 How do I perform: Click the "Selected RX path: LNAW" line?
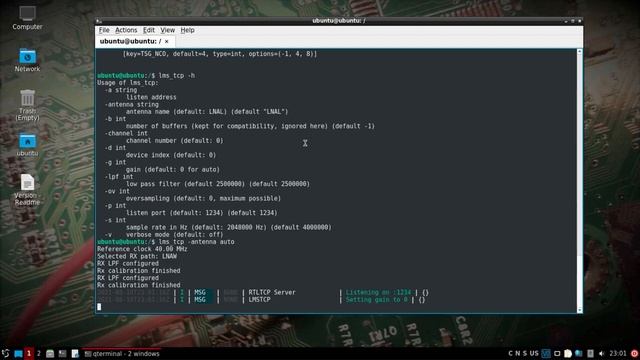click(x=137, y=256)
